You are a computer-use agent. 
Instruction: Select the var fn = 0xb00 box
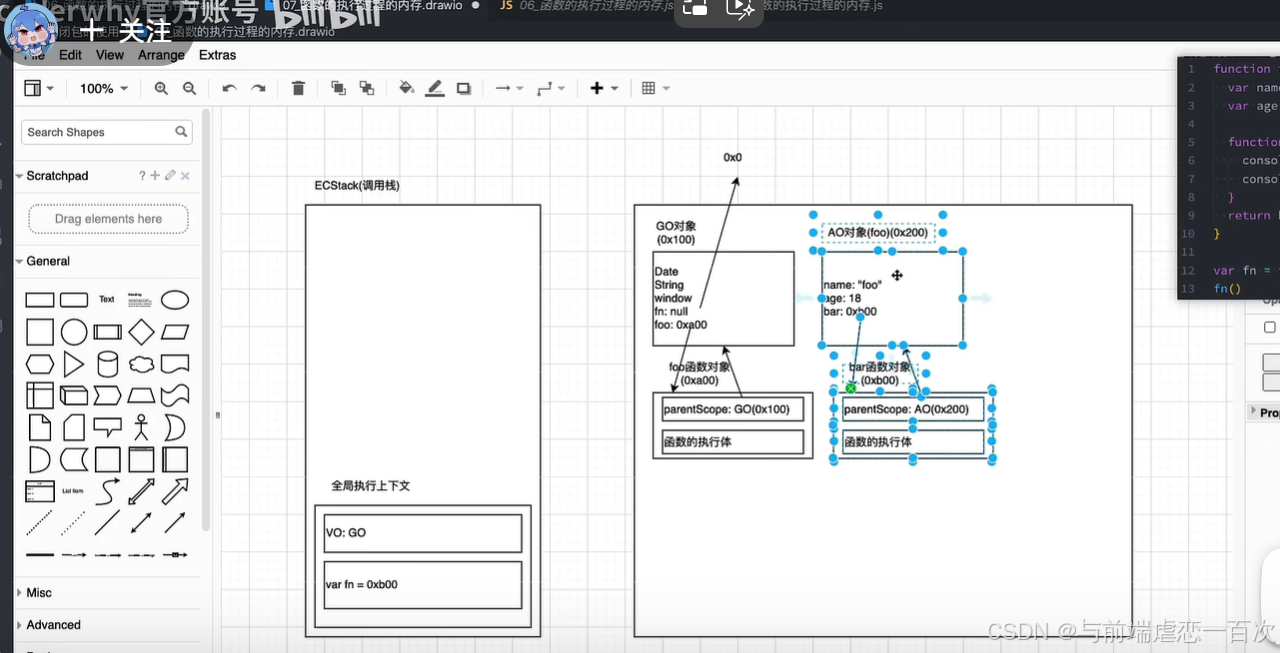point(422,585)
